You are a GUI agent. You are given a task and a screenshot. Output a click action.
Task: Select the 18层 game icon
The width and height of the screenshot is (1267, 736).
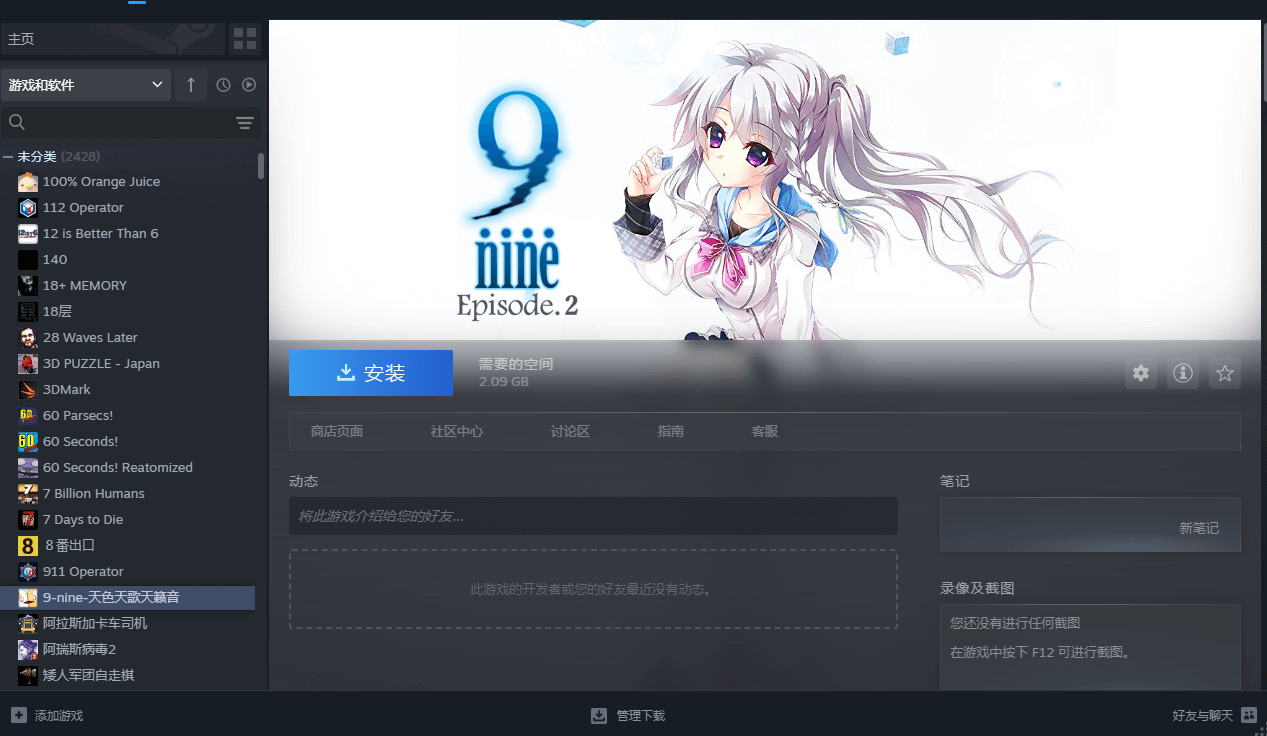tap(28, 312)
